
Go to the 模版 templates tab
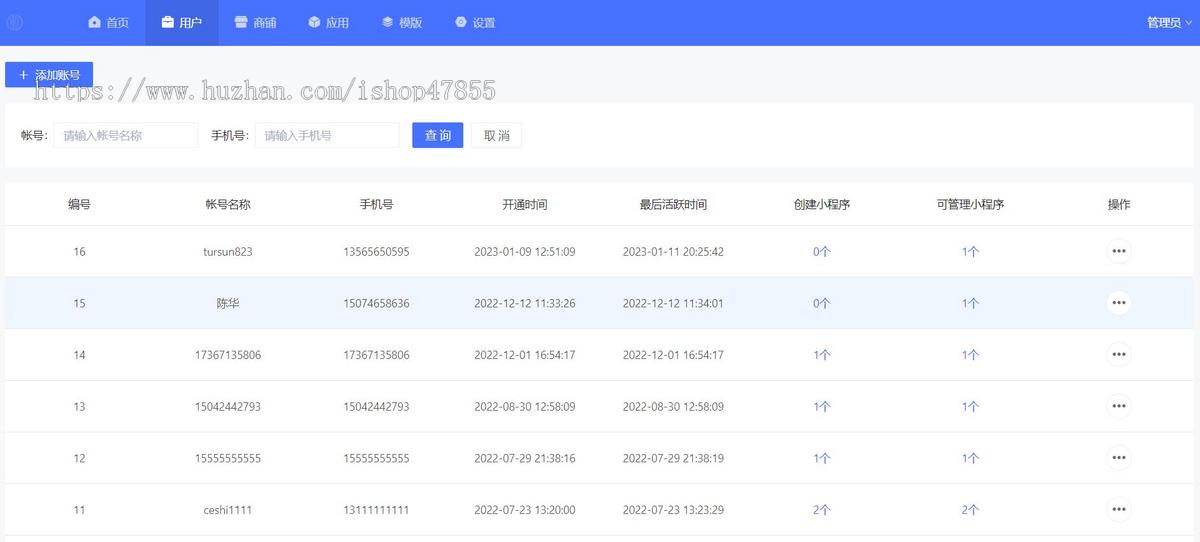click(401, 22)
